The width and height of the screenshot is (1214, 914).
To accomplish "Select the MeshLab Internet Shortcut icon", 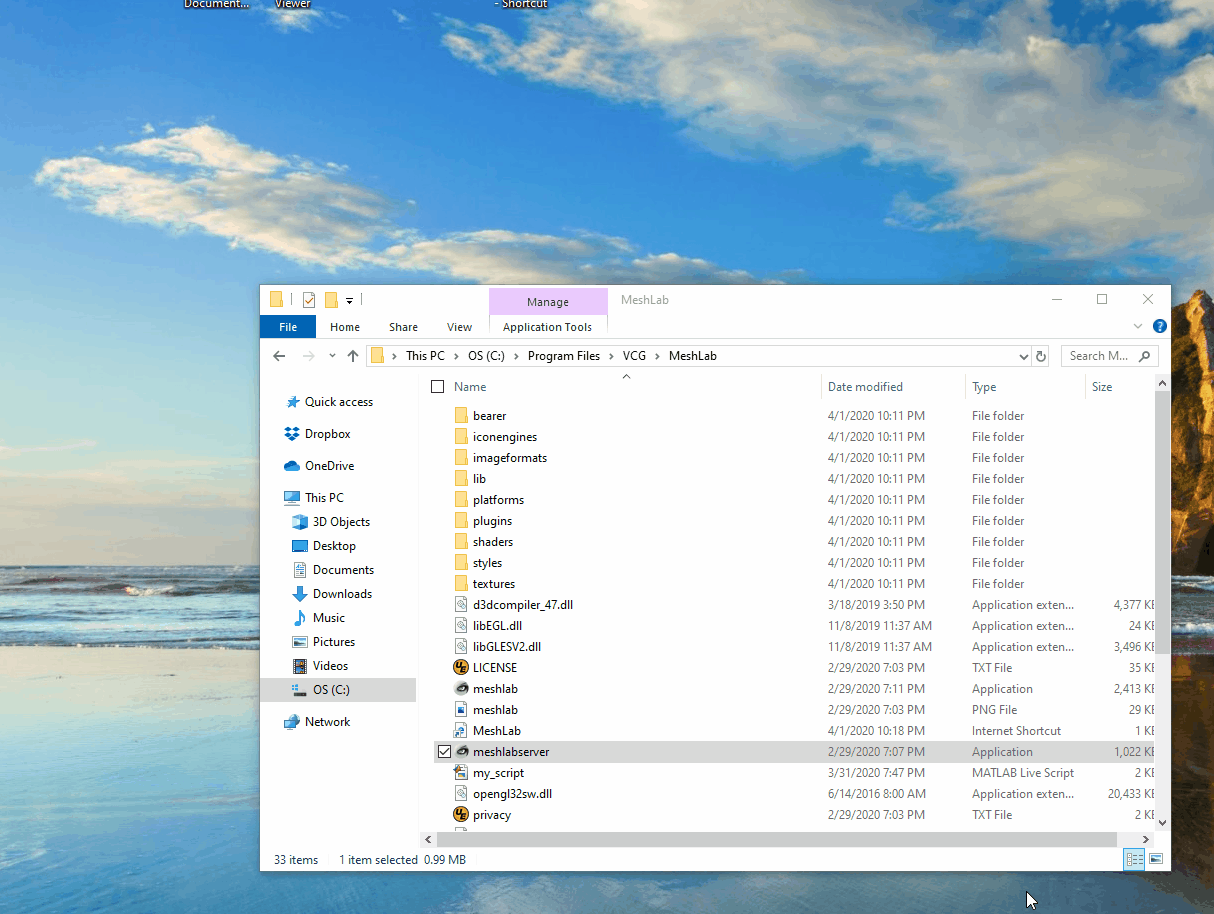I will point(461,731).
